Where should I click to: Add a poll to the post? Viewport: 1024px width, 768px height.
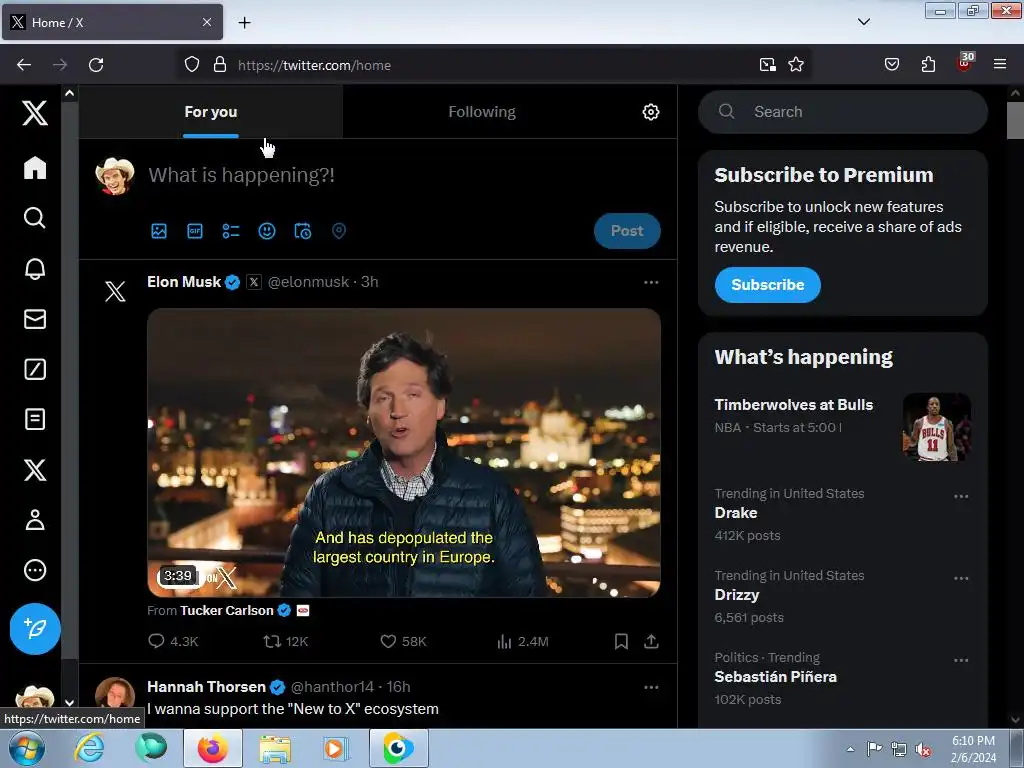coord(231,231)
